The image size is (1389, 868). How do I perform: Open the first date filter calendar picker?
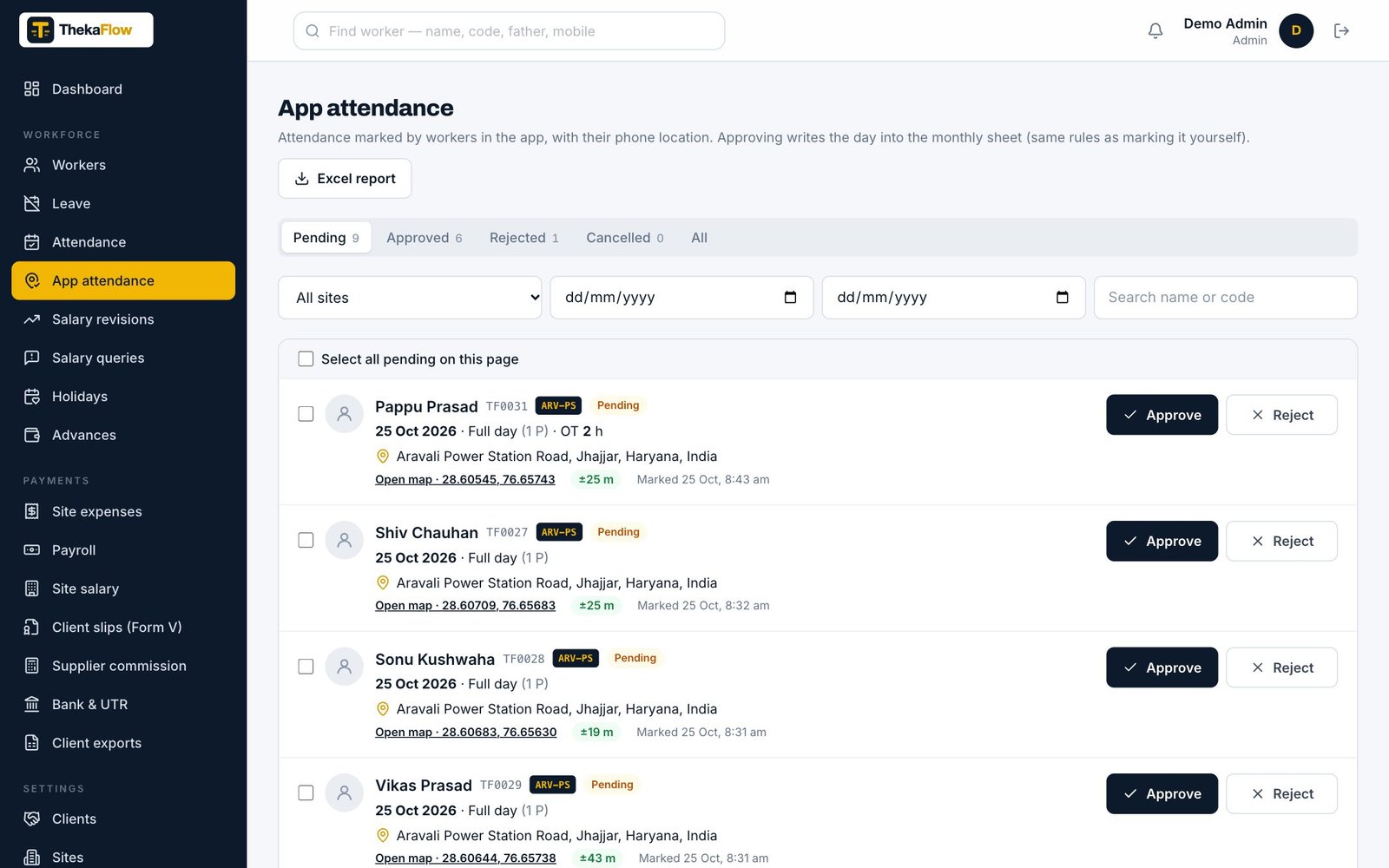click(790, 298)
